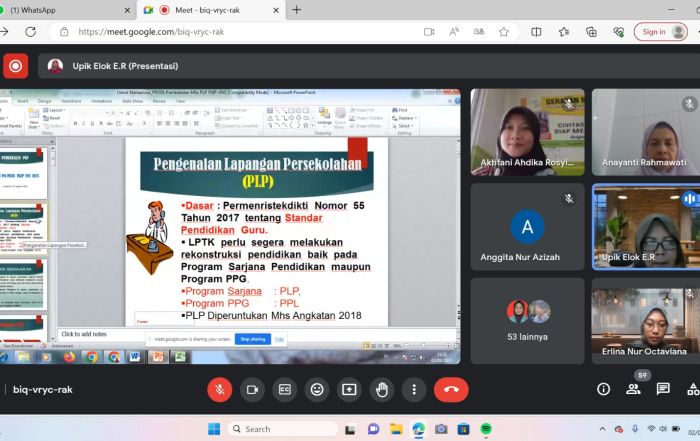Viewport: 700px width, 441px height.
Task: Open the in-call chat panel
Action: (x=663, y=389)
